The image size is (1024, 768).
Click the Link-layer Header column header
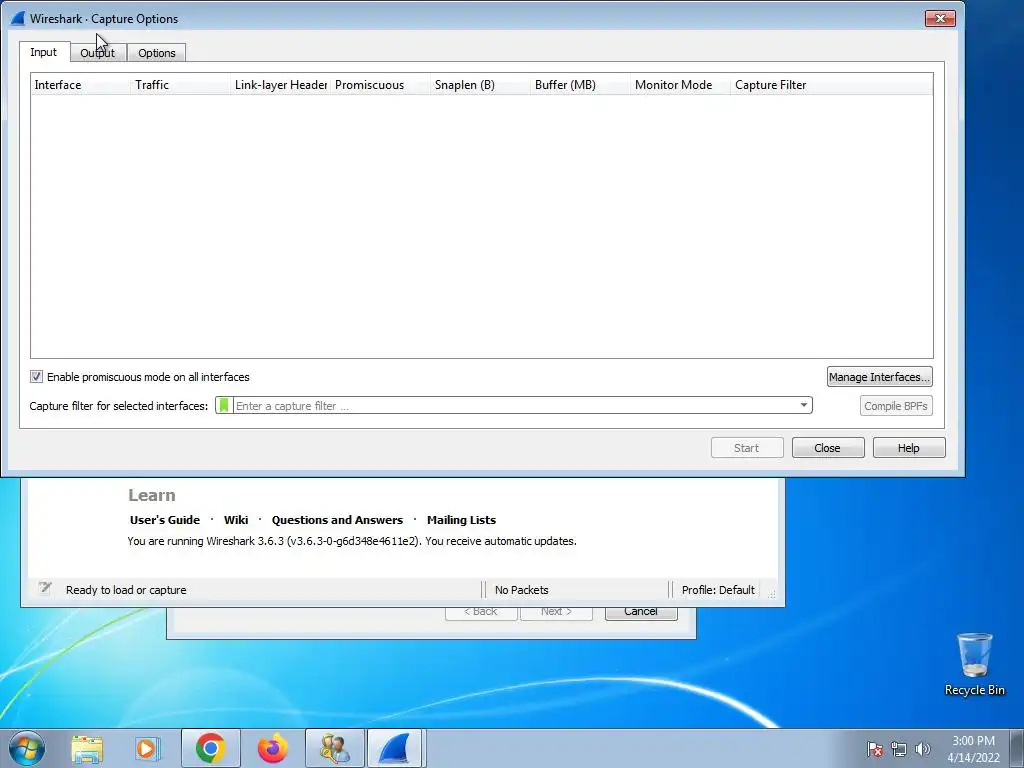coord(281,85)
